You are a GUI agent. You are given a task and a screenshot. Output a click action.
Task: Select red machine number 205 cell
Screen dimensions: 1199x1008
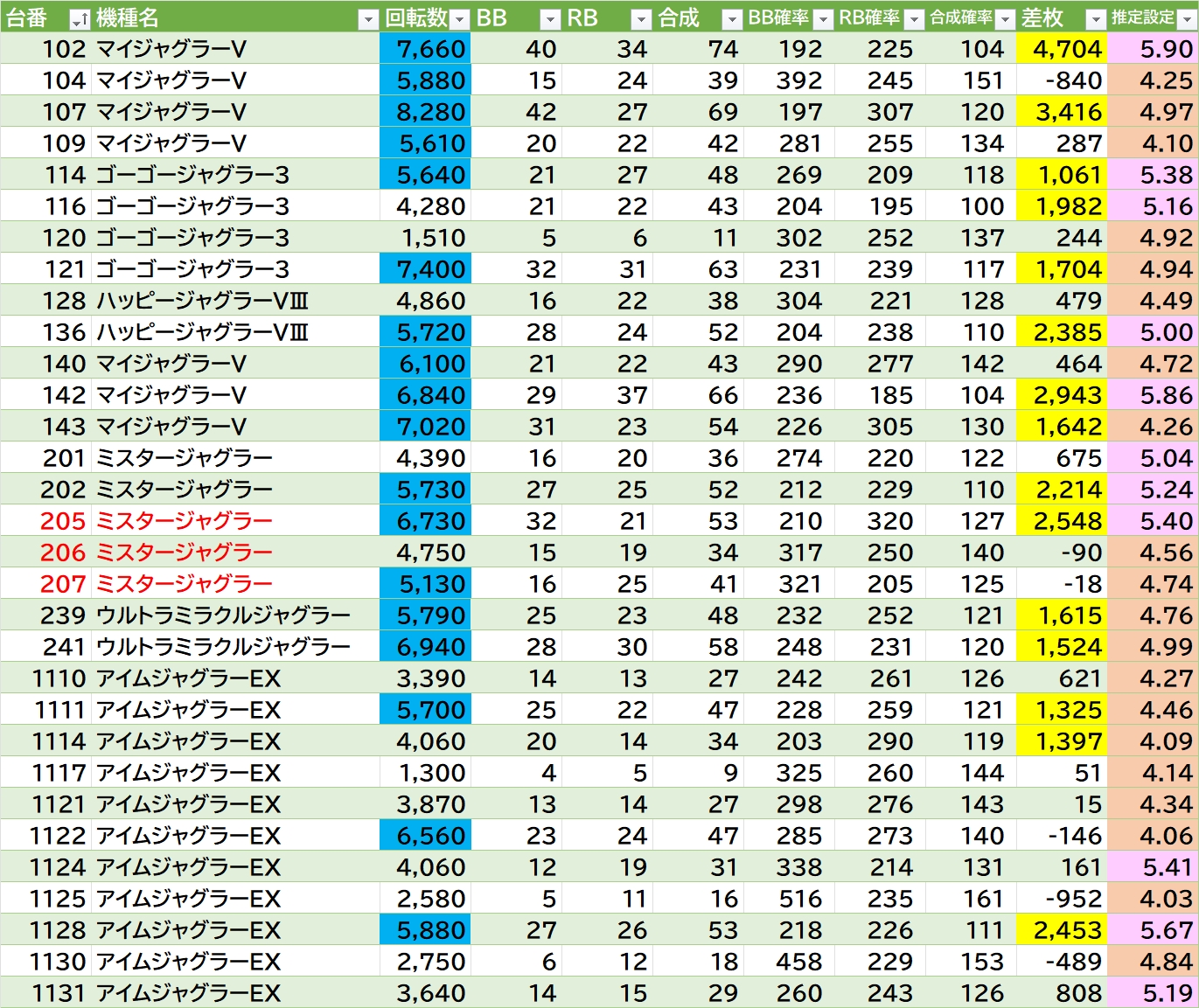pos(45,521)
